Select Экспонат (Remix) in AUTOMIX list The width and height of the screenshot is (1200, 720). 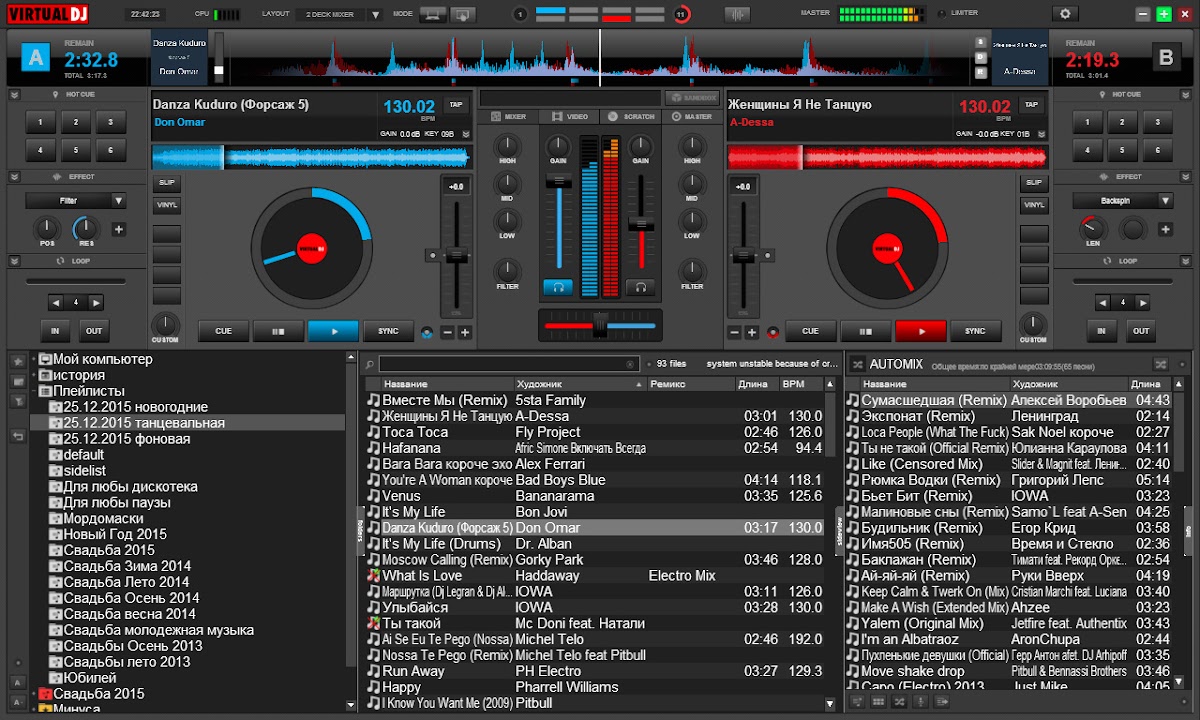(1009, 416)
